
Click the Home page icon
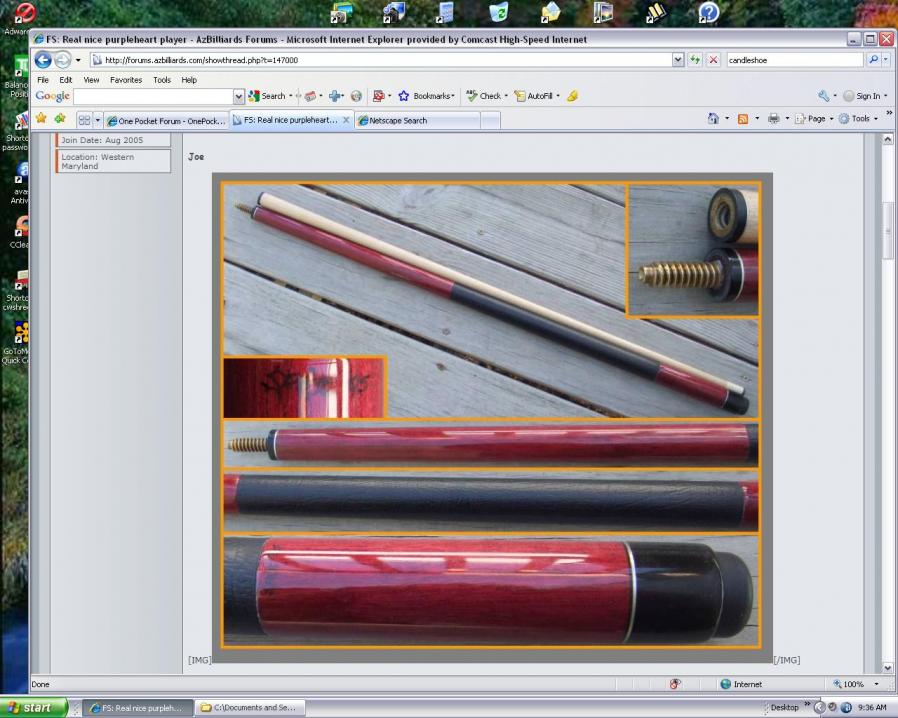pyautogui.click(x=712, y=118)
